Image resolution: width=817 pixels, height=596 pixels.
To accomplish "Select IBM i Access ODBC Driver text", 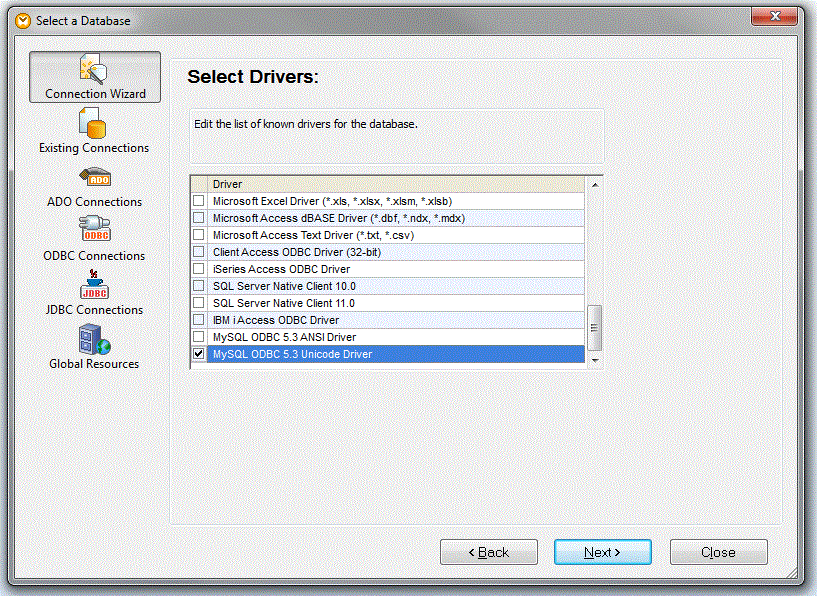I will pyautogui.click(x=276, y=320).
